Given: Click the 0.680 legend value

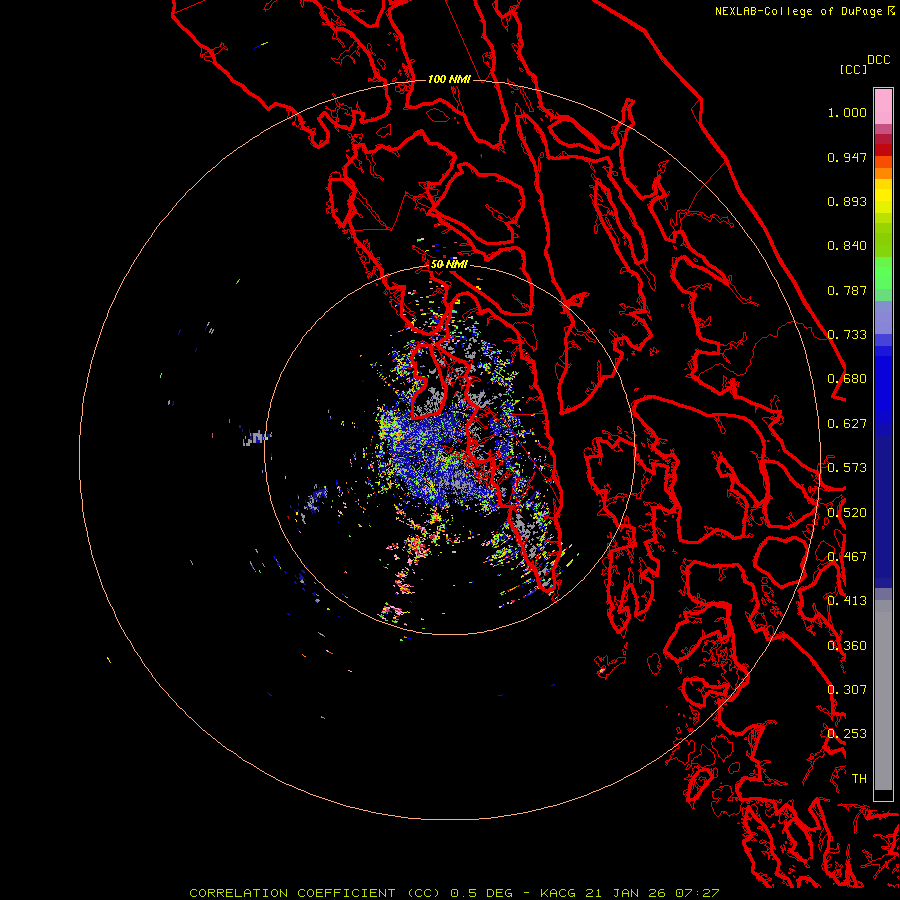Looking at the screenshot, I should (847, 379).
